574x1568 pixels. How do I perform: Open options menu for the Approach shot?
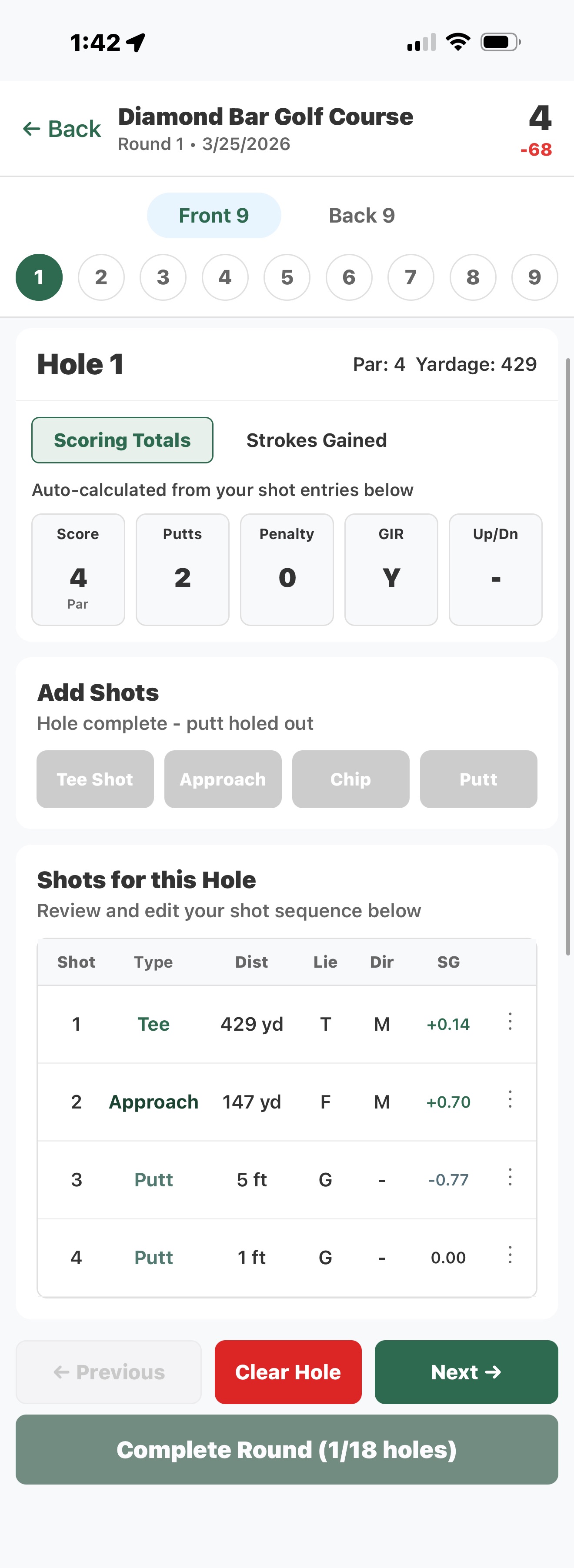click(x=510, y=1101)
